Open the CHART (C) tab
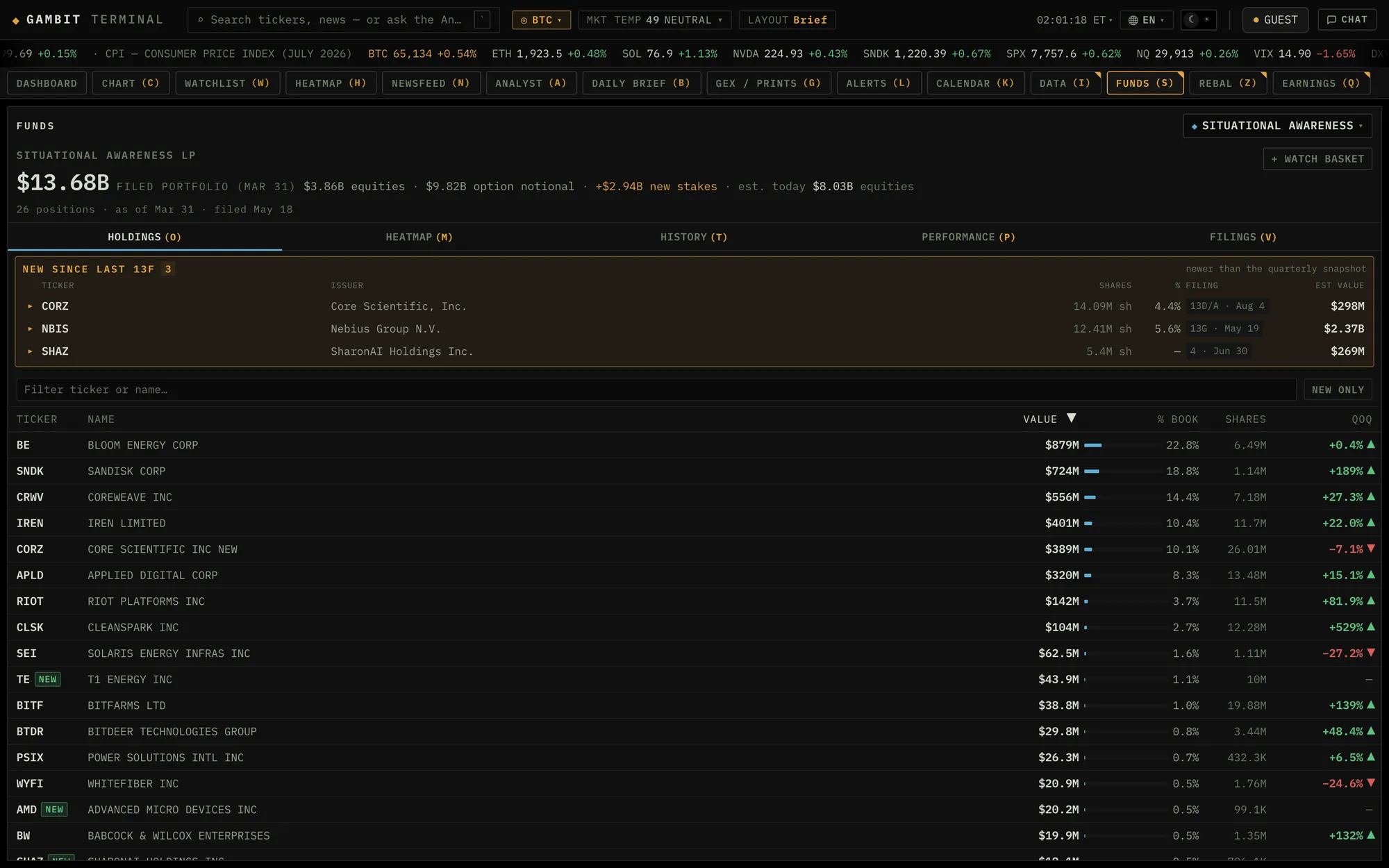The width and height of the screenshot is (1389, 868). click(x=131, y=83)
